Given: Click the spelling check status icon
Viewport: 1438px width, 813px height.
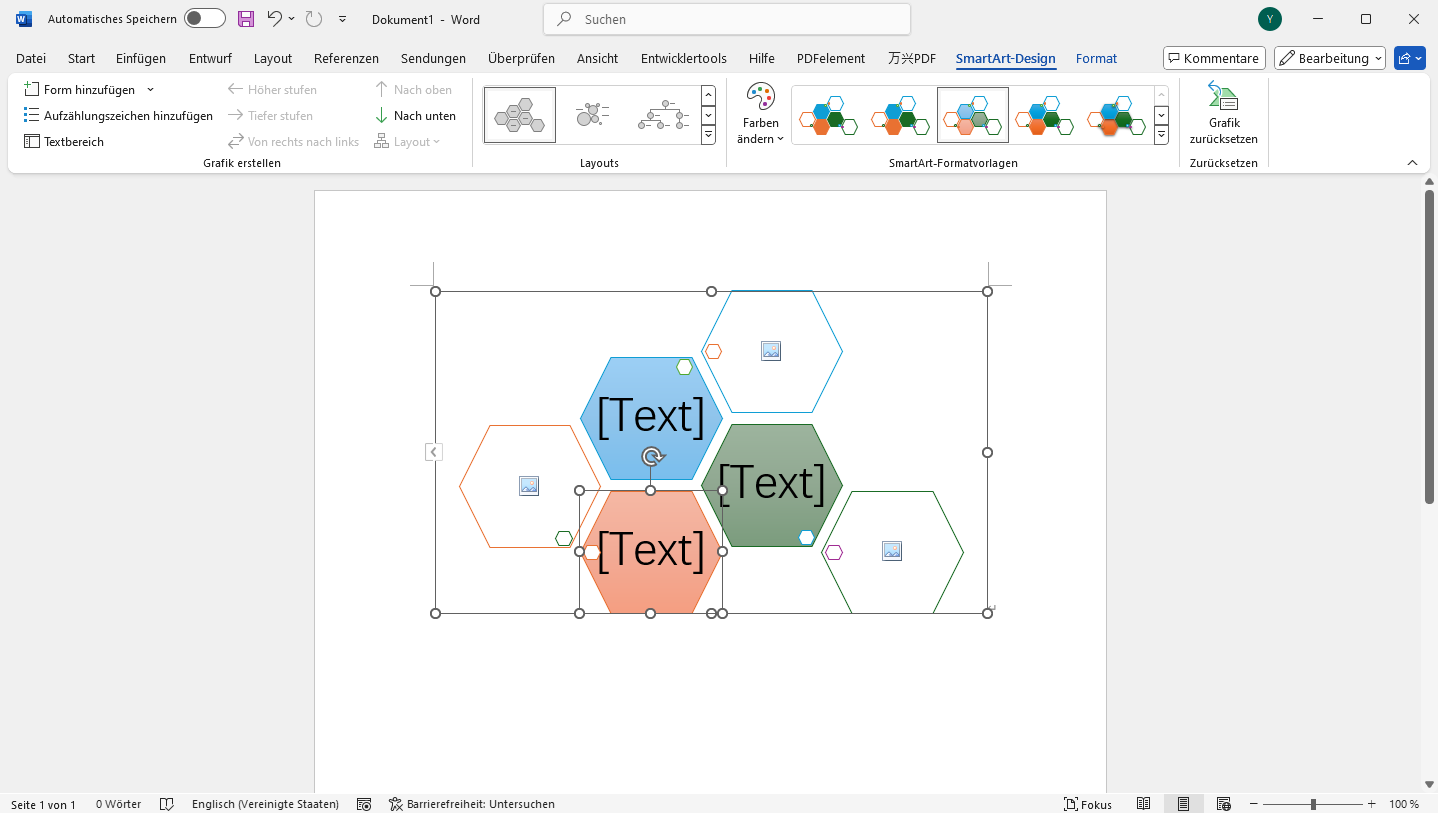Looking at the screenshot, I should [167, 804].
